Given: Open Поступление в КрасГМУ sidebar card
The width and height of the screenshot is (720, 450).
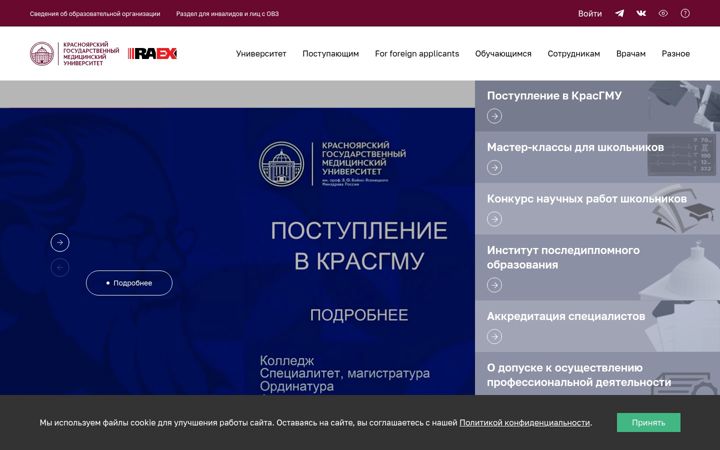Looking at the screenshot, I should coord(597,106).
